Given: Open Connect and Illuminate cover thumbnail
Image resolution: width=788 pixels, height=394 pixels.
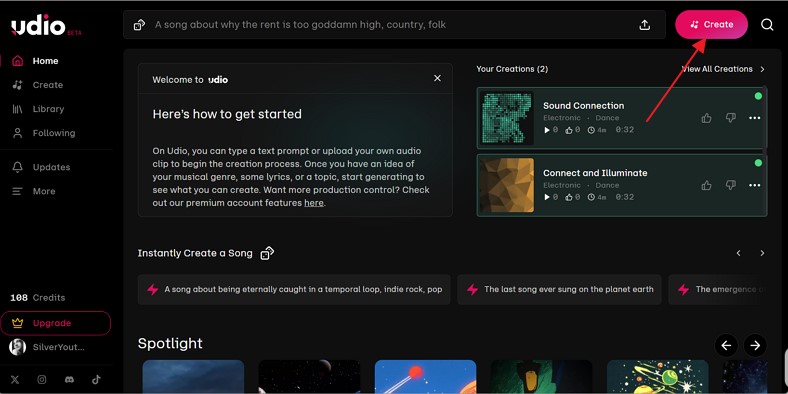Looking at the screenshot, I should [507, 185].
